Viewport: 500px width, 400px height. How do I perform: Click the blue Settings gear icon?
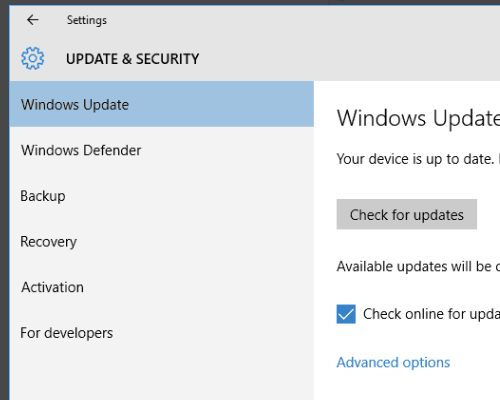tap(32, 58)
